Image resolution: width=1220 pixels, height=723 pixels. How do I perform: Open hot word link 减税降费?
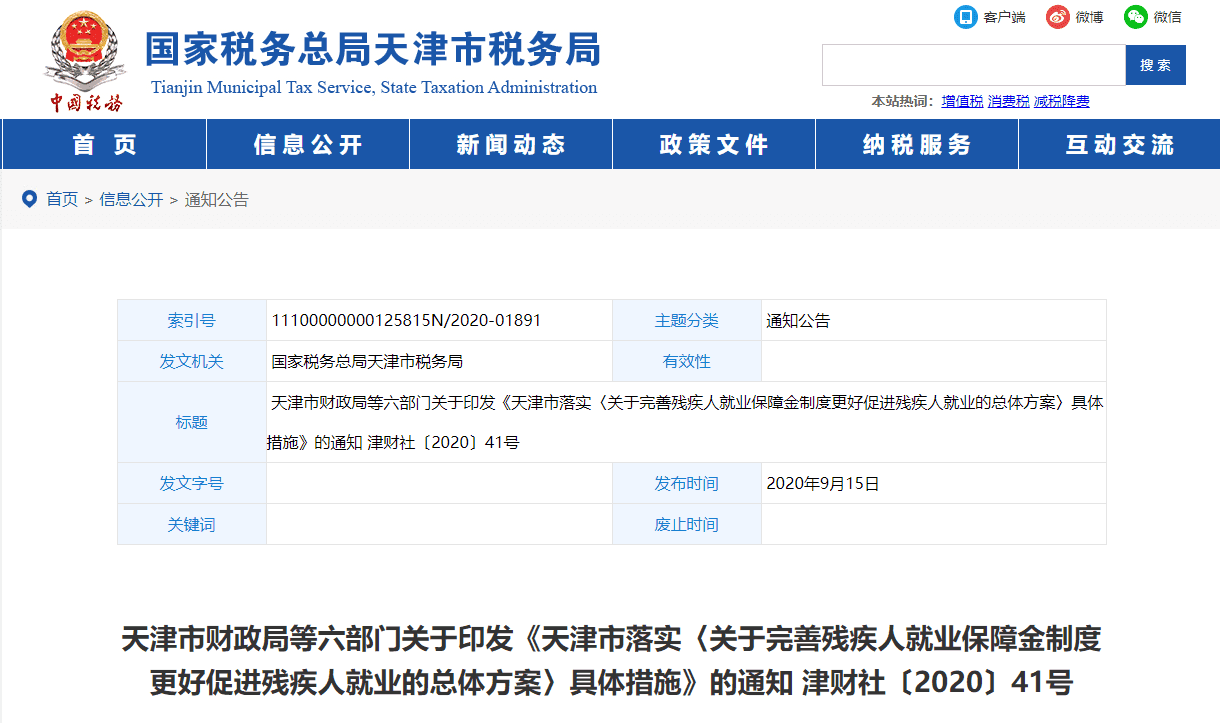point(1061,101)
